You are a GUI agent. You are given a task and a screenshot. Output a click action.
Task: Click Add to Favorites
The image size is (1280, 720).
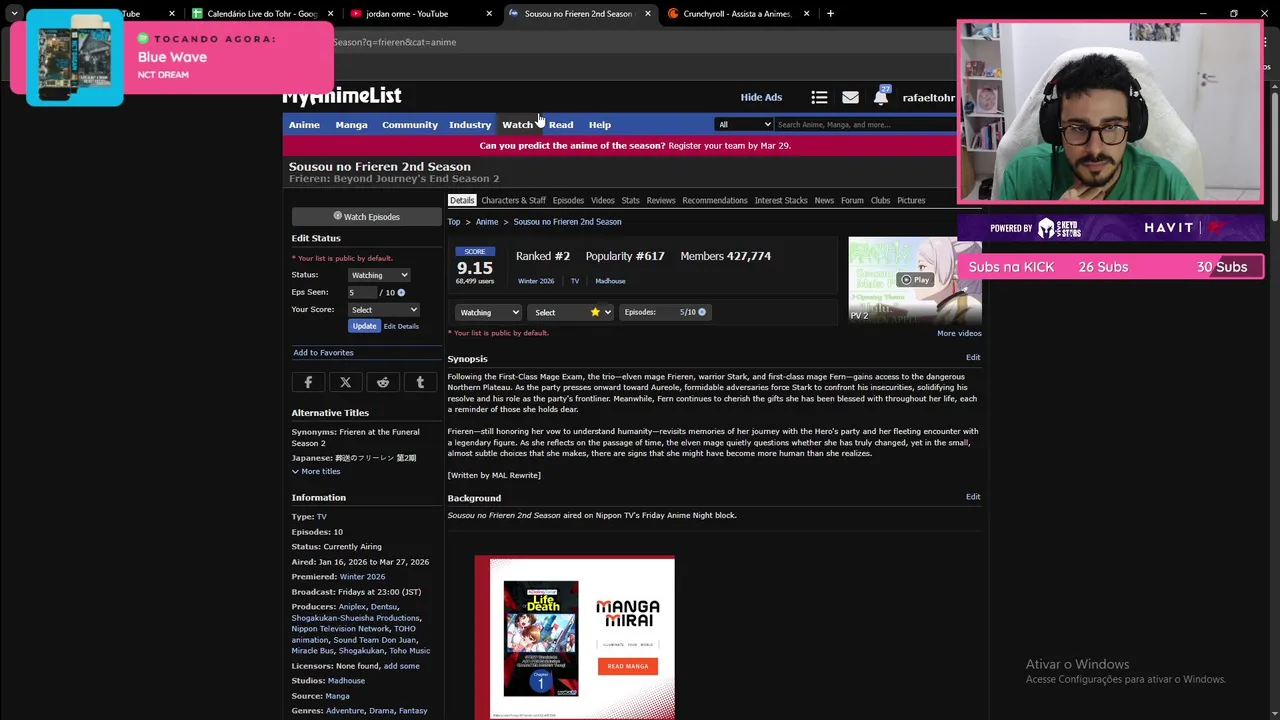coord(323,353)
